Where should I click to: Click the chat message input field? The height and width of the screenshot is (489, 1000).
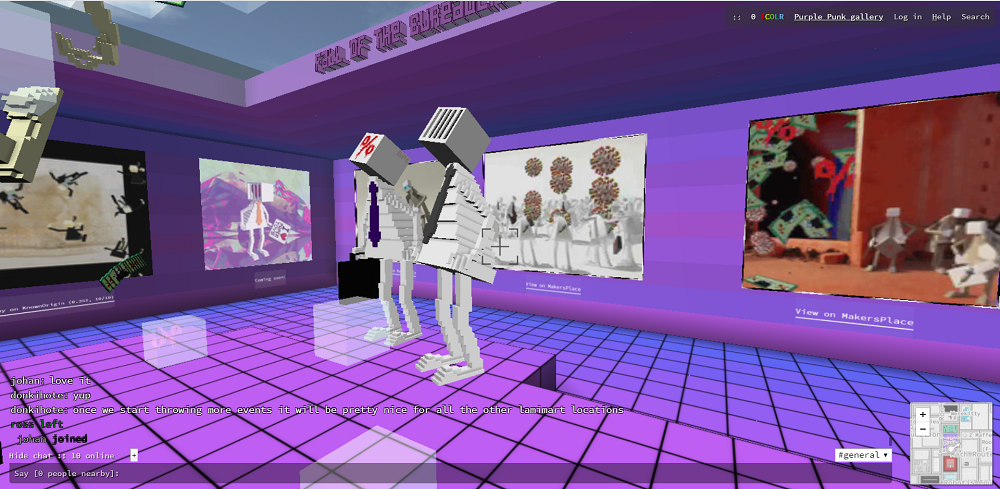click(450, 473)
